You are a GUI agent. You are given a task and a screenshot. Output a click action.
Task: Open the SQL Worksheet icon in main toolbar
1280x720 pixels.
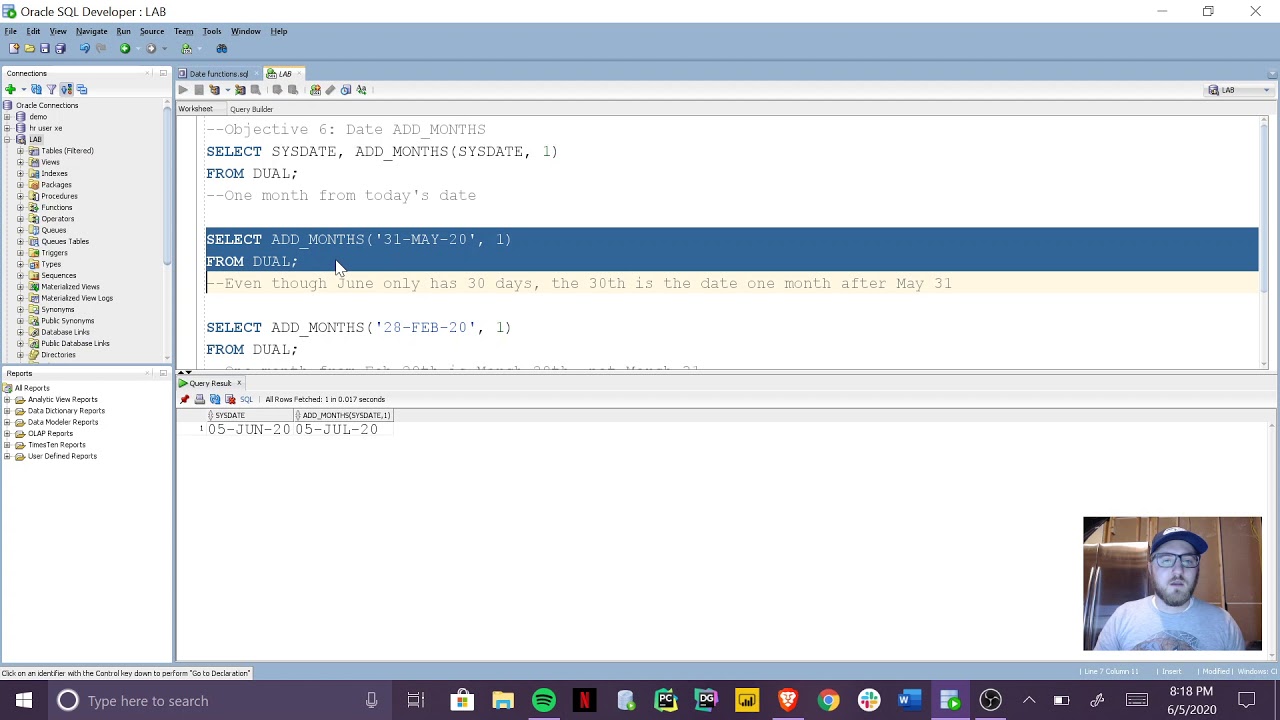click(x=187, y=48)
